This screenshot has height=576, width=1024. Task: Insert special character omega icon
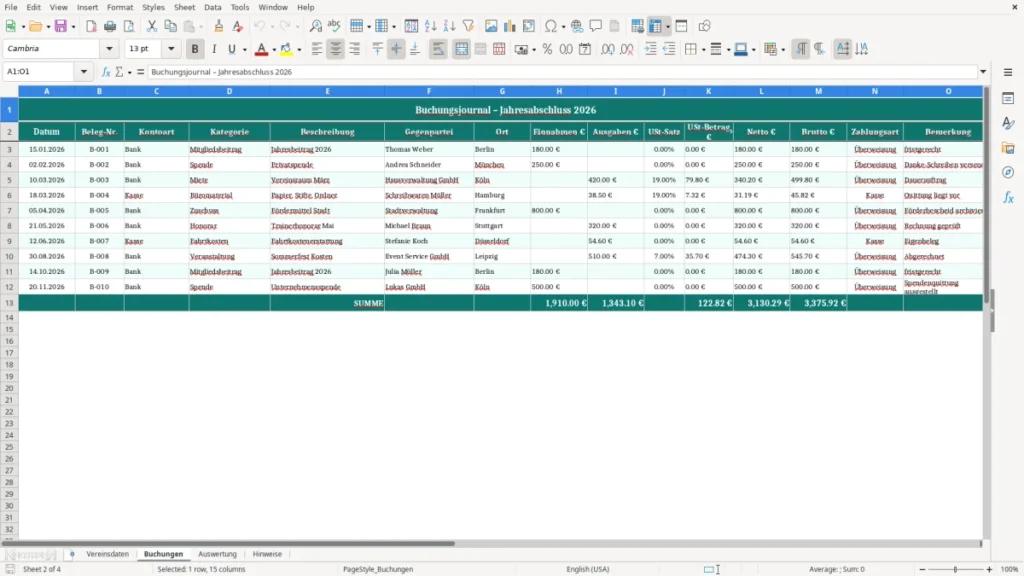(x=551, y=26)
